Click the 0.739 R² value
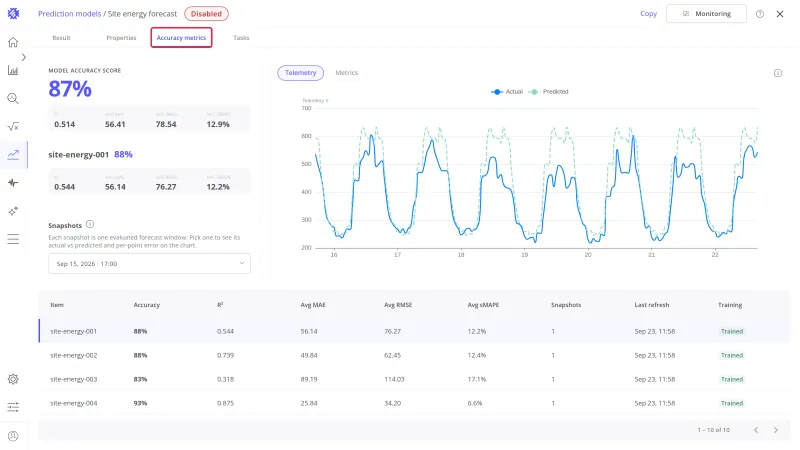This screenshot has width=800, height=450. click(226, 355)
